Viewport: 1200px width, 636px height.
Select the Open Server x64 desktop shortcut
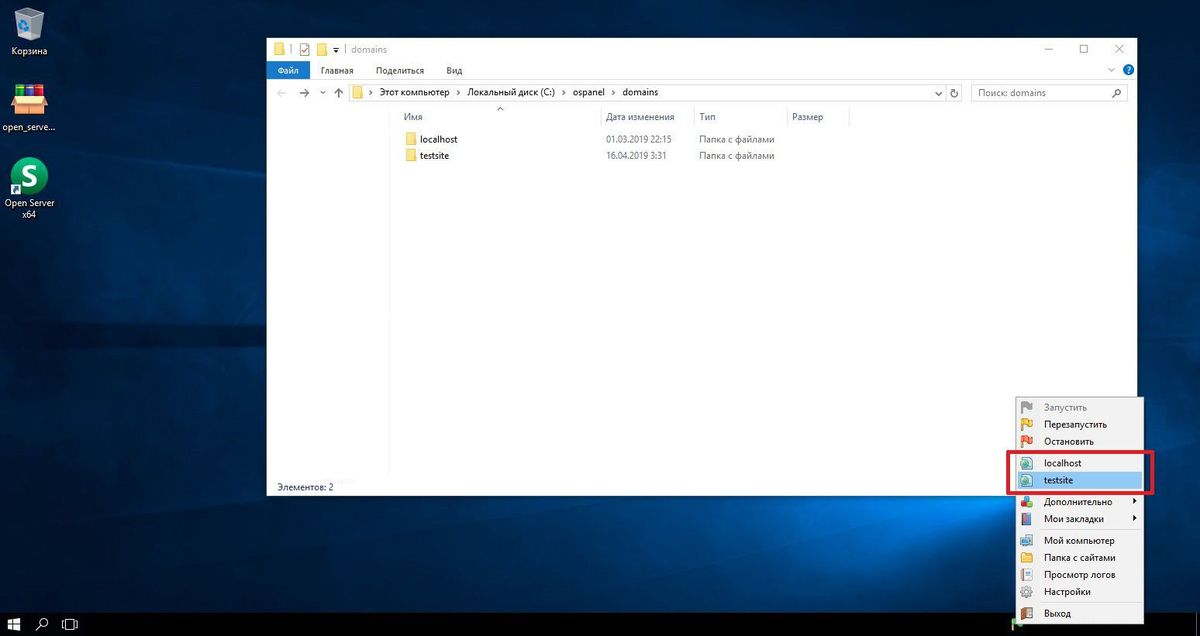click(x=29, y=188)
